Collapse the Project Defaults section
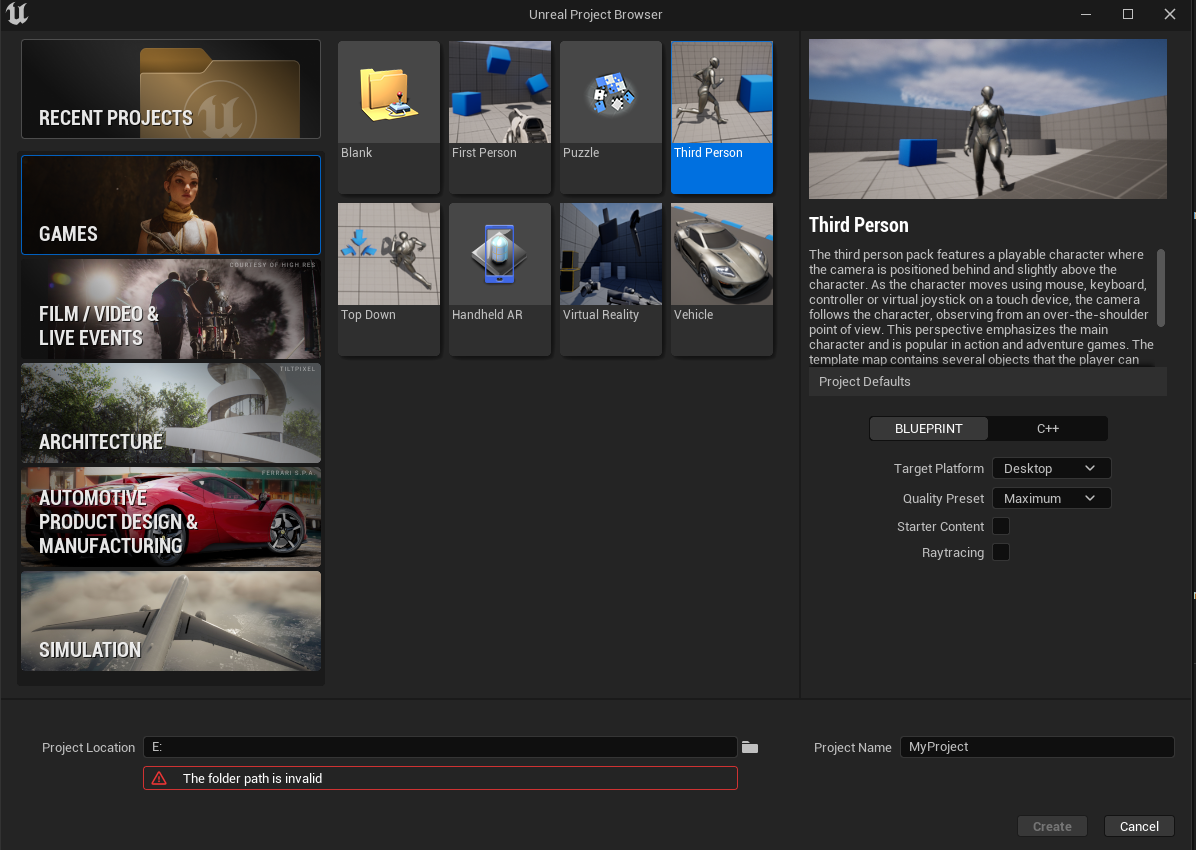This screenshot has height=850, width=1196. click(987, 382)
